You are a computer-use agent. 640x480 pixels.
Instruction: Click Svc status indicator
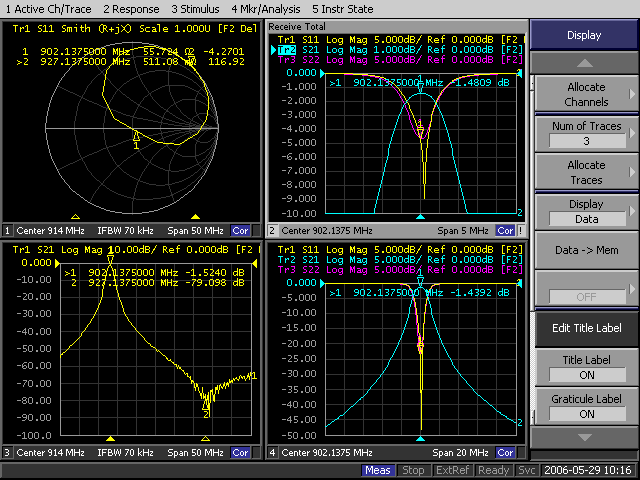pos(526,470)
